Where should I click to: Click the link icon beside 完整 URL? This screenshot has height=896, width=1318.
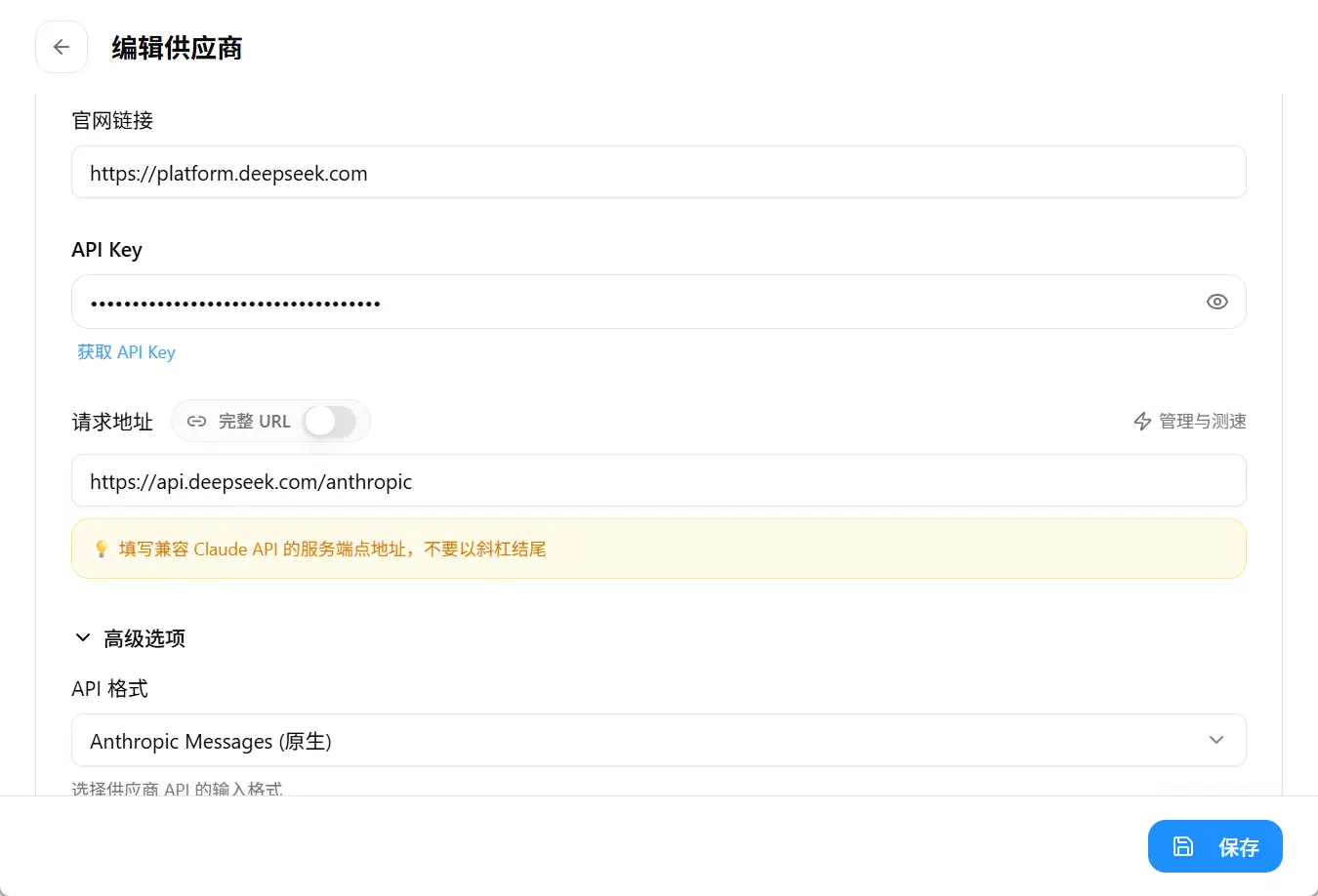[x=196, y=422]
